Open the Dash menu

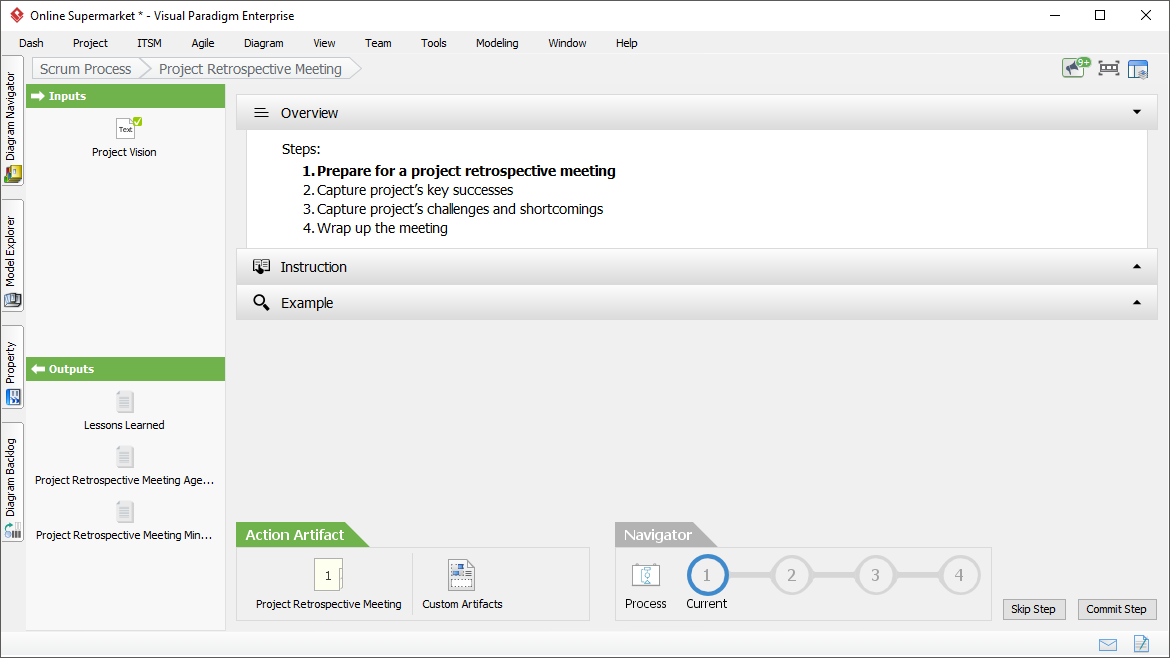[x=31, y=43]
